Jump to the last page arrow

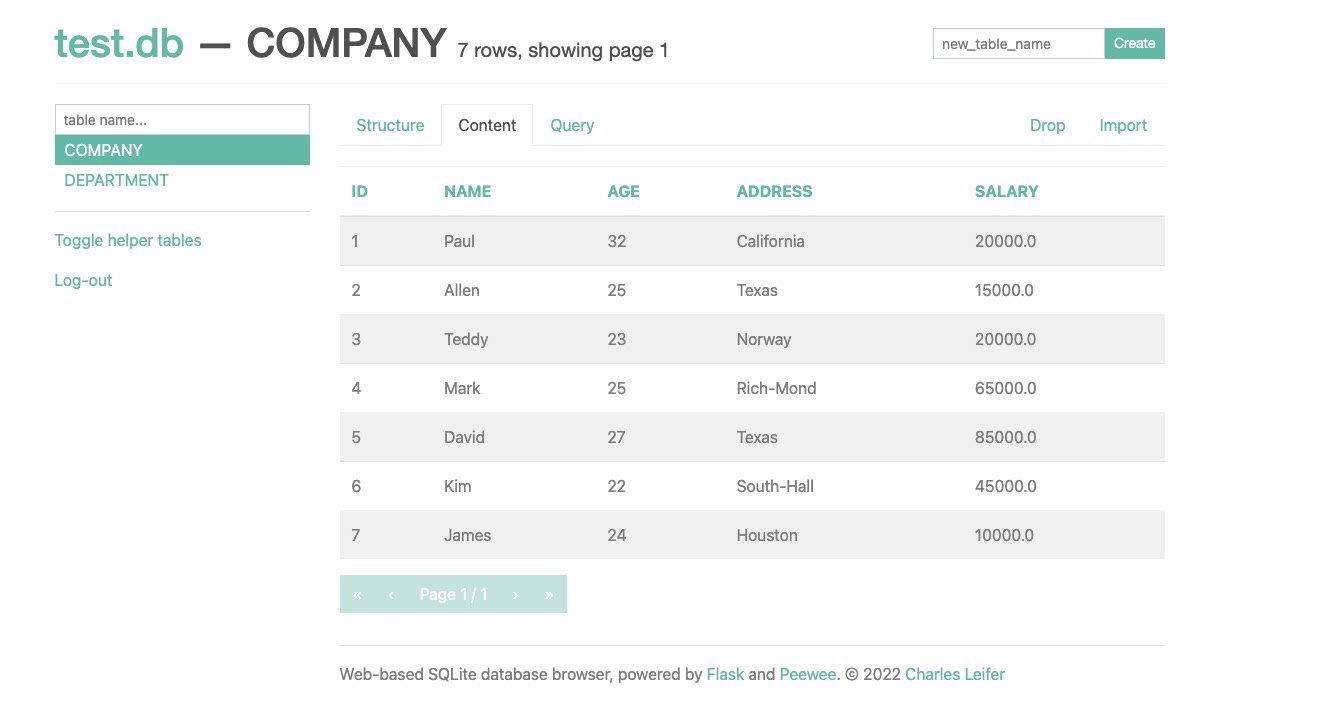click(549, 594)
